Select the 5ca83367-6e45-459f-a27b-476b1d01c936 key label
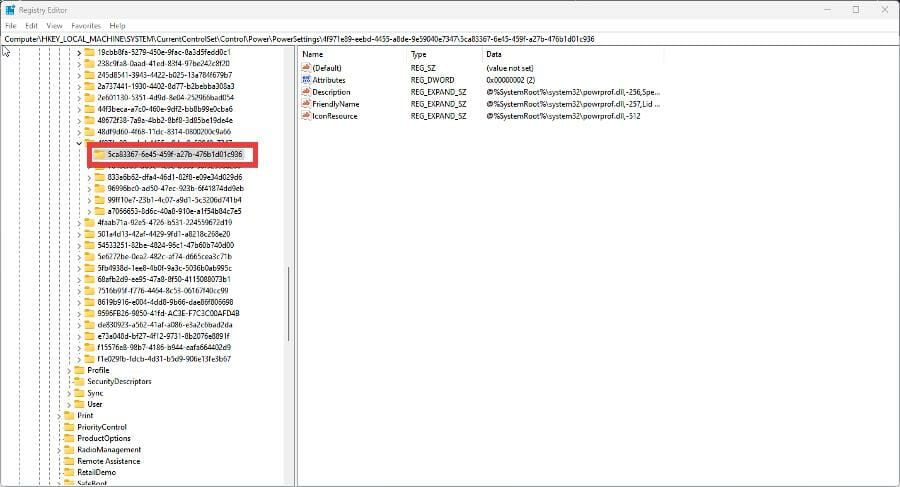900x487 pixels. point(174,154)
